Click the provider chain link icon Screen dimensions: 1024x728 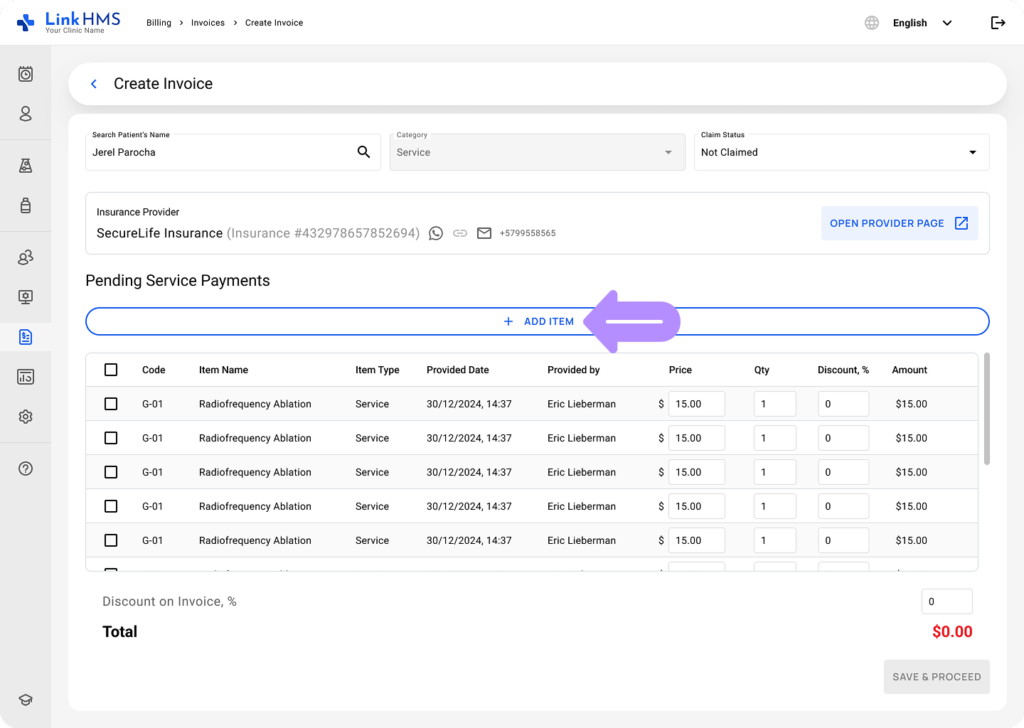click(460, 233)
